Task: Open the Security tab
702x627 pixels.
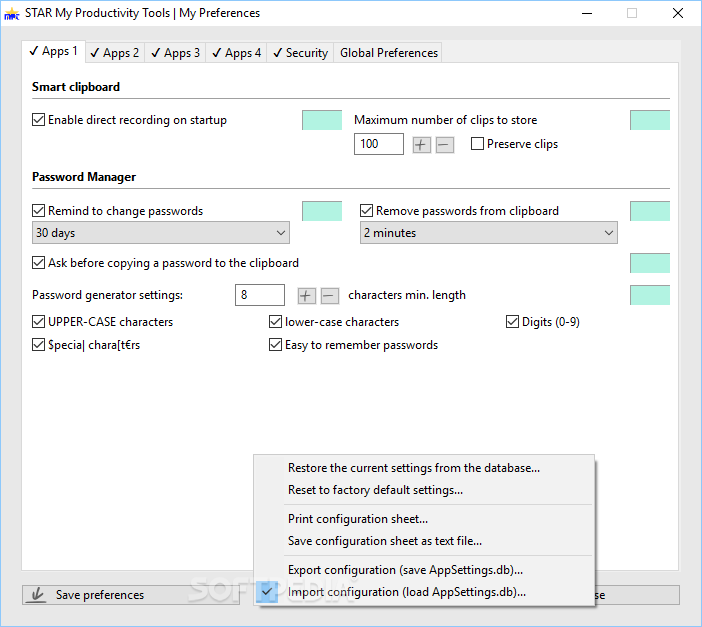Action: (300, 53)
